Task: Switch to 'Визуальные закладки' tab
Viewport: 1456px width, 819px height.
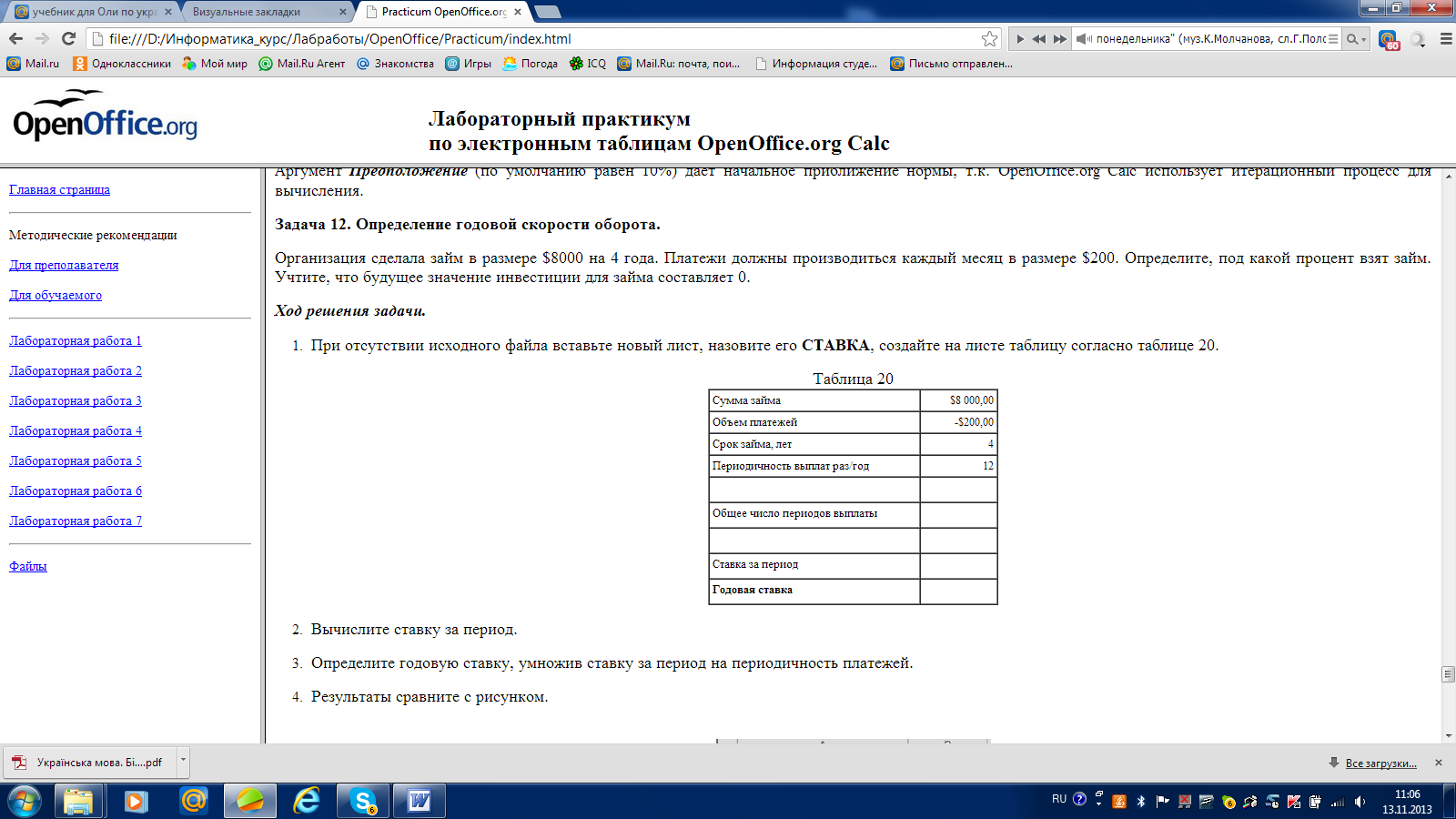Action: pos(264,12)
